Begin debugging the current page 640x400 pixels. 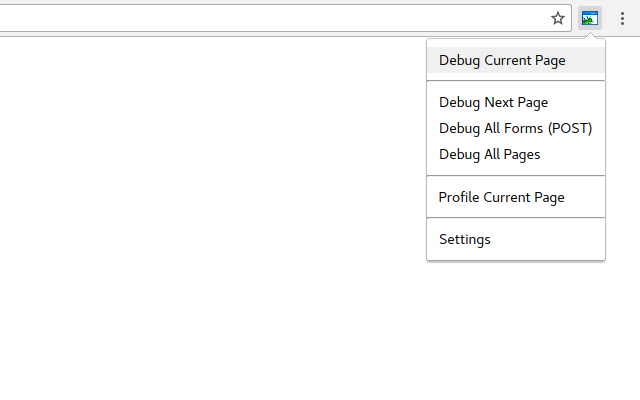(502, 60)
